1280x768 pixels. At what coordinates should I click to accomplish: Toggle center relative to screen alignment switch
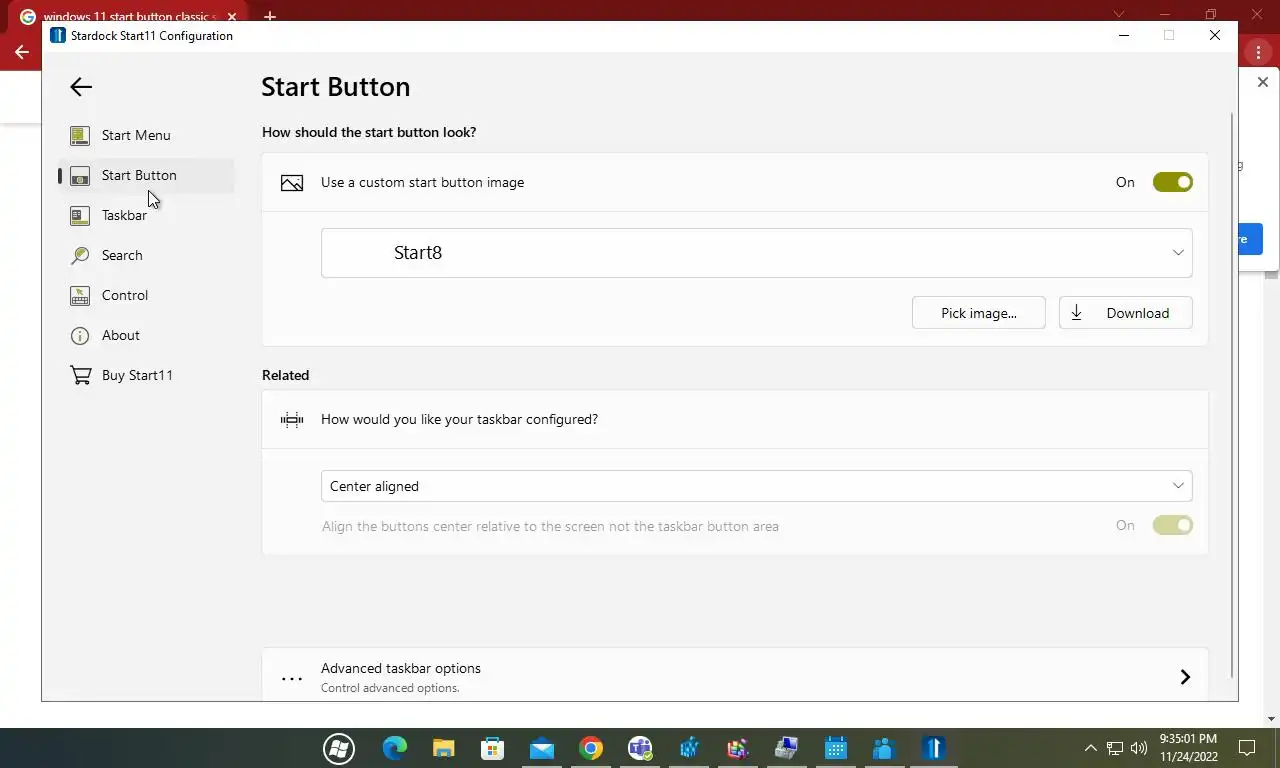1172,525
